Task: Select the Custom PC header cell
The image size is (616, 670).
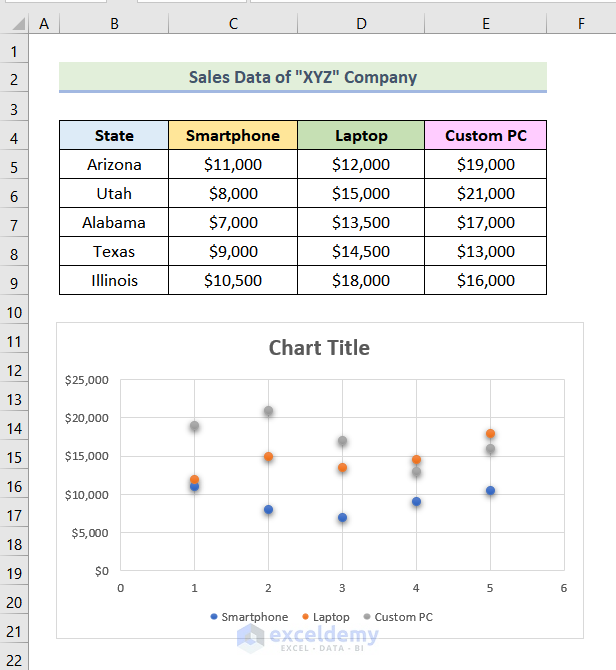Action: tap(485, 136)
